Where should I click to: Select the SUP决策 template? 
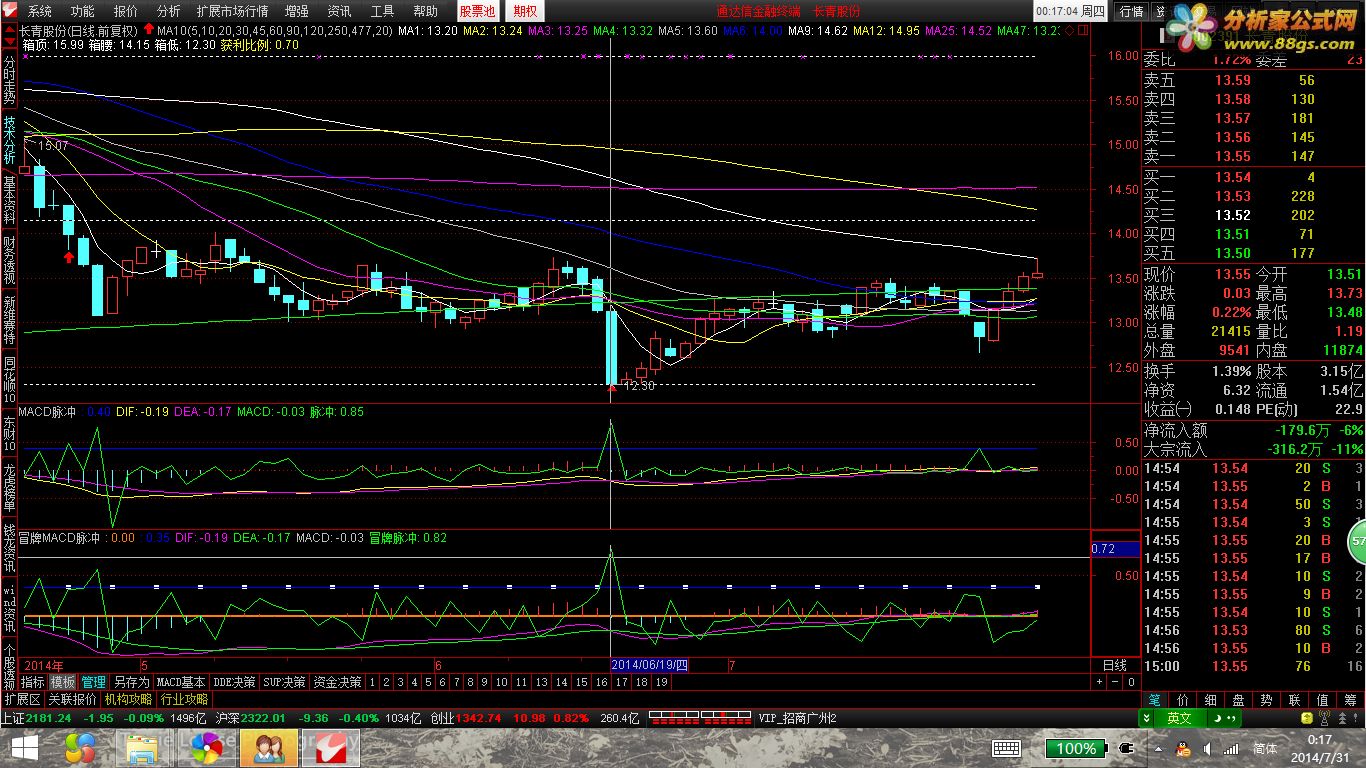tap(285, 682)
